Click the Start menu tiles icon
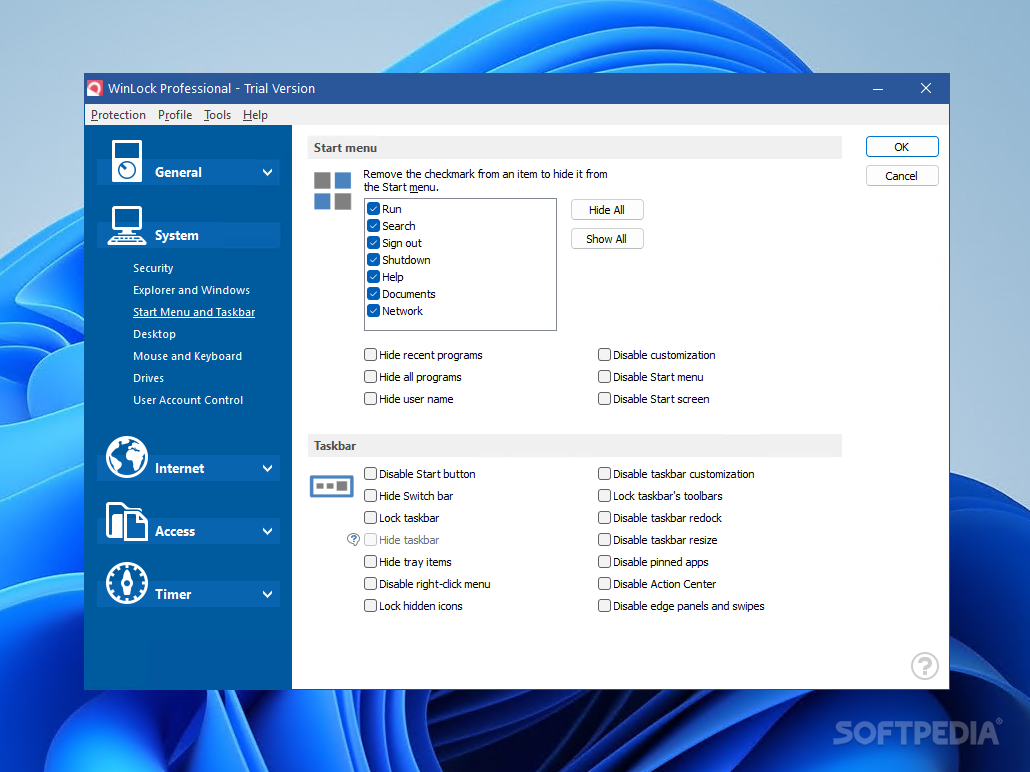 [332, 191]
